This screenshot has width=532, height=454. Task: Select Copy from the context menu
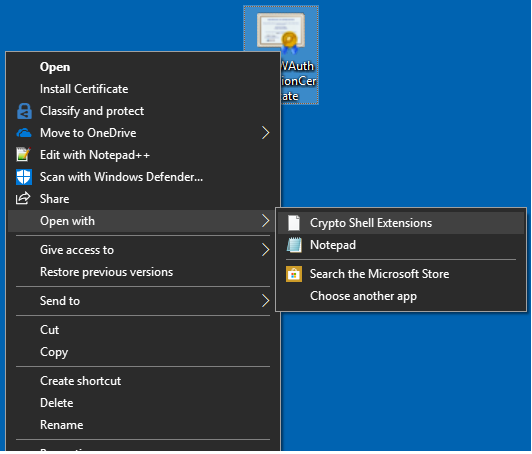click(x=143, y=352)
